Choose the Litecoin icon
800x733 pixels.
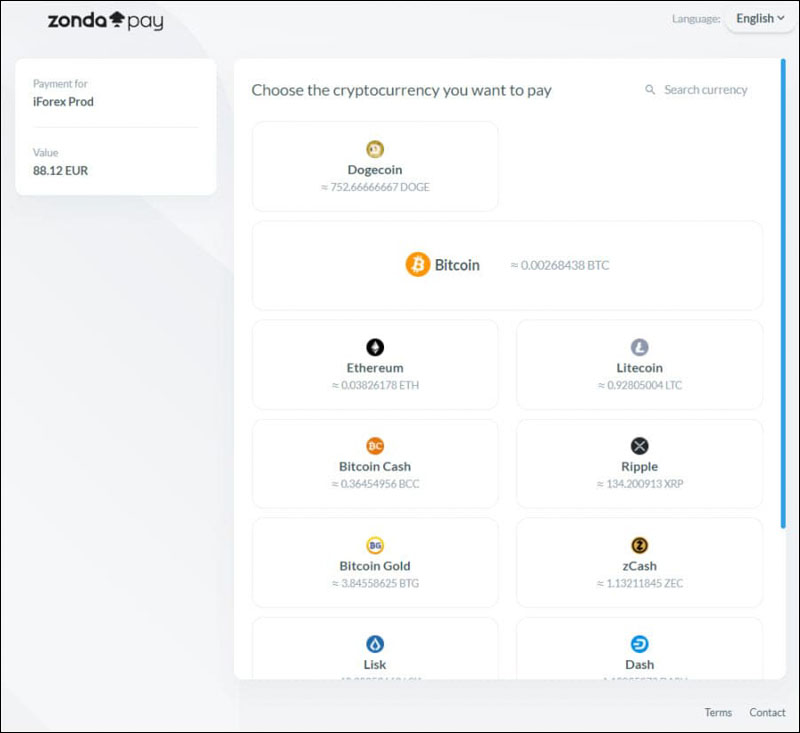[x=639, y=348]
